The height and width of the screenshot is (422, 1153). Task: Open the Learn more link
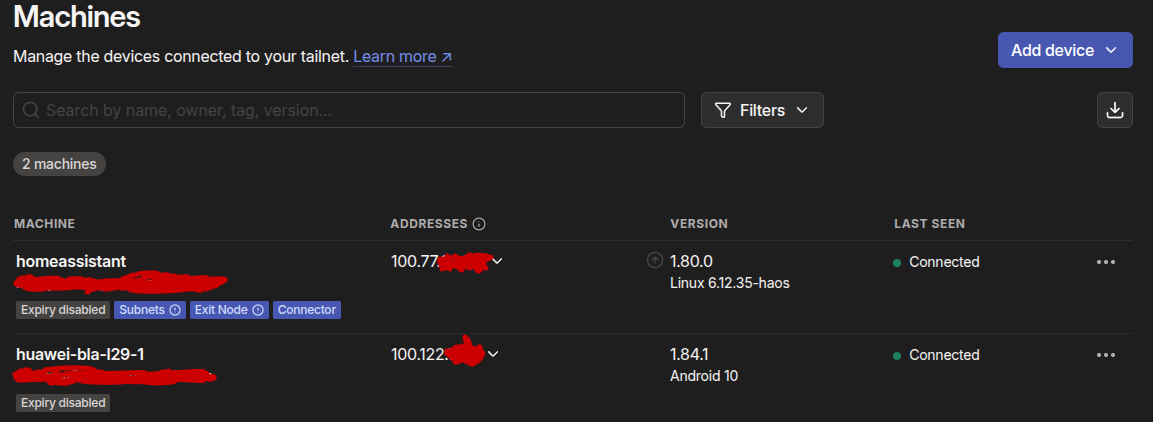403,57
